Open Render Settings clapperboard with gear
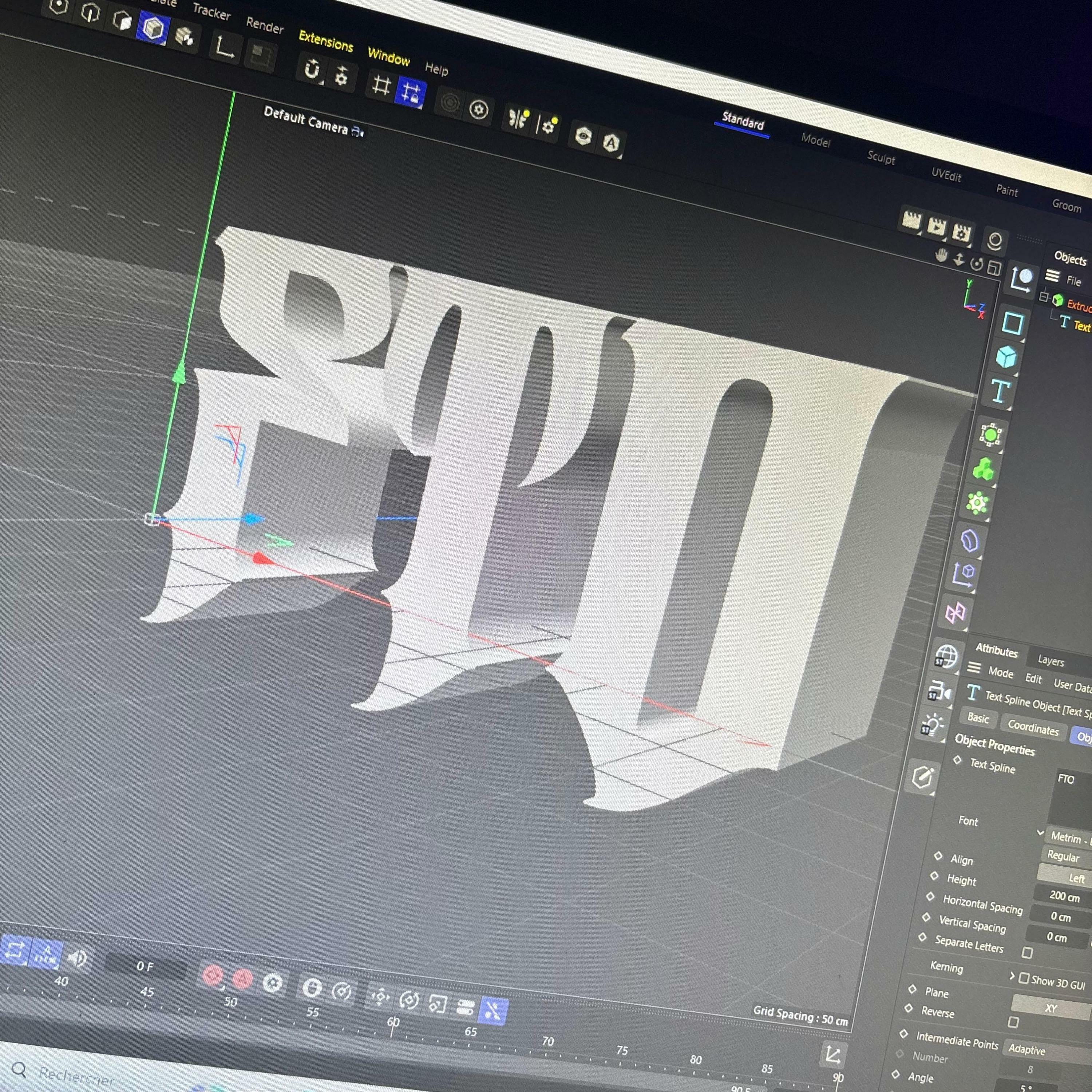The image size is (1092, 1092). [961, 232]
